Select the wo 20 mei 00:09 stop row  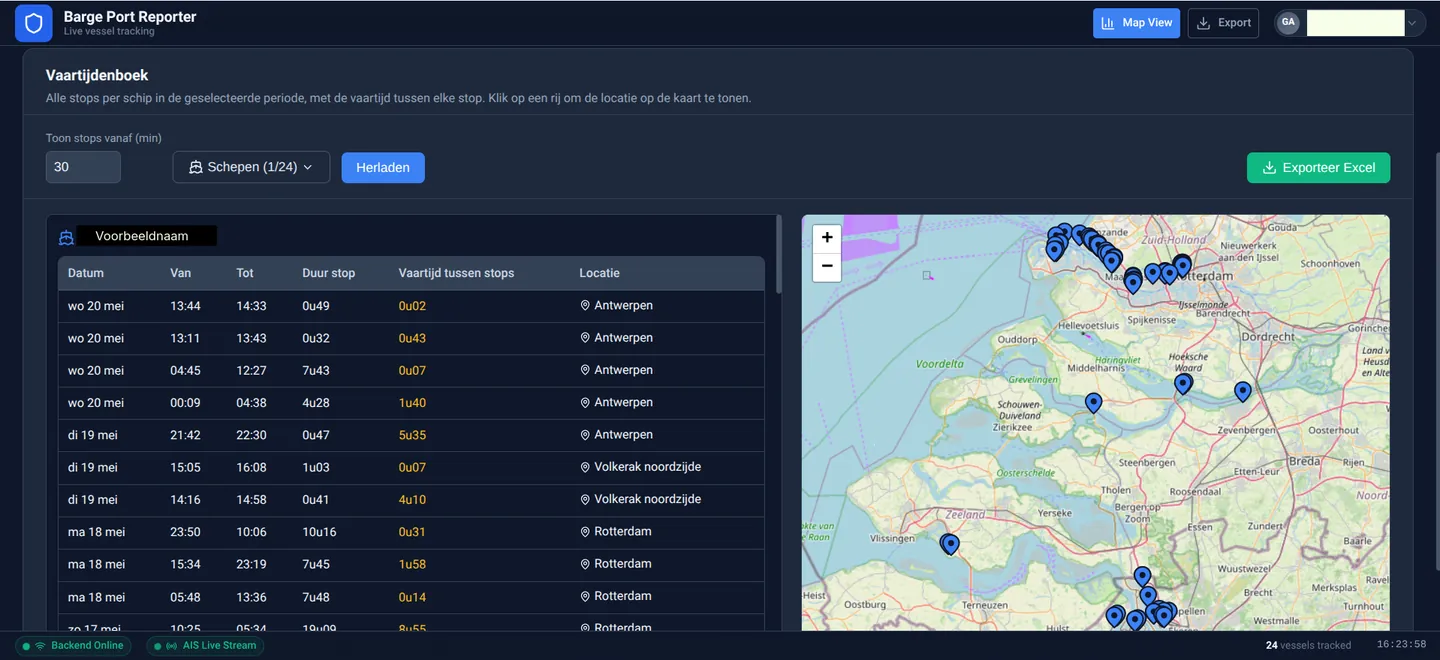pos(411,403)
